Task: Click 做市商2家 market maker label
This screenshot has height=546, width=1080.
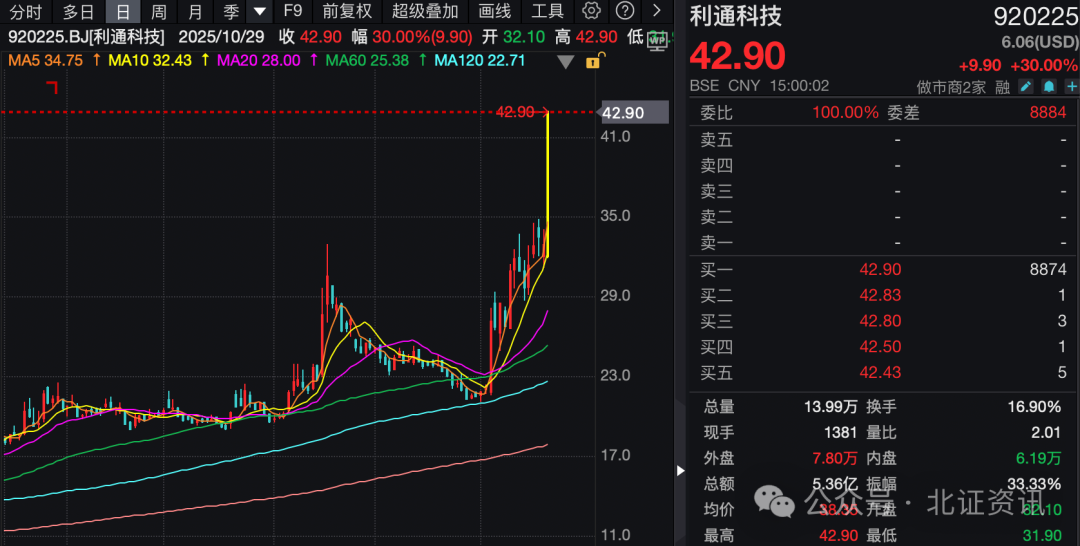Action: [x=951, y=87]
